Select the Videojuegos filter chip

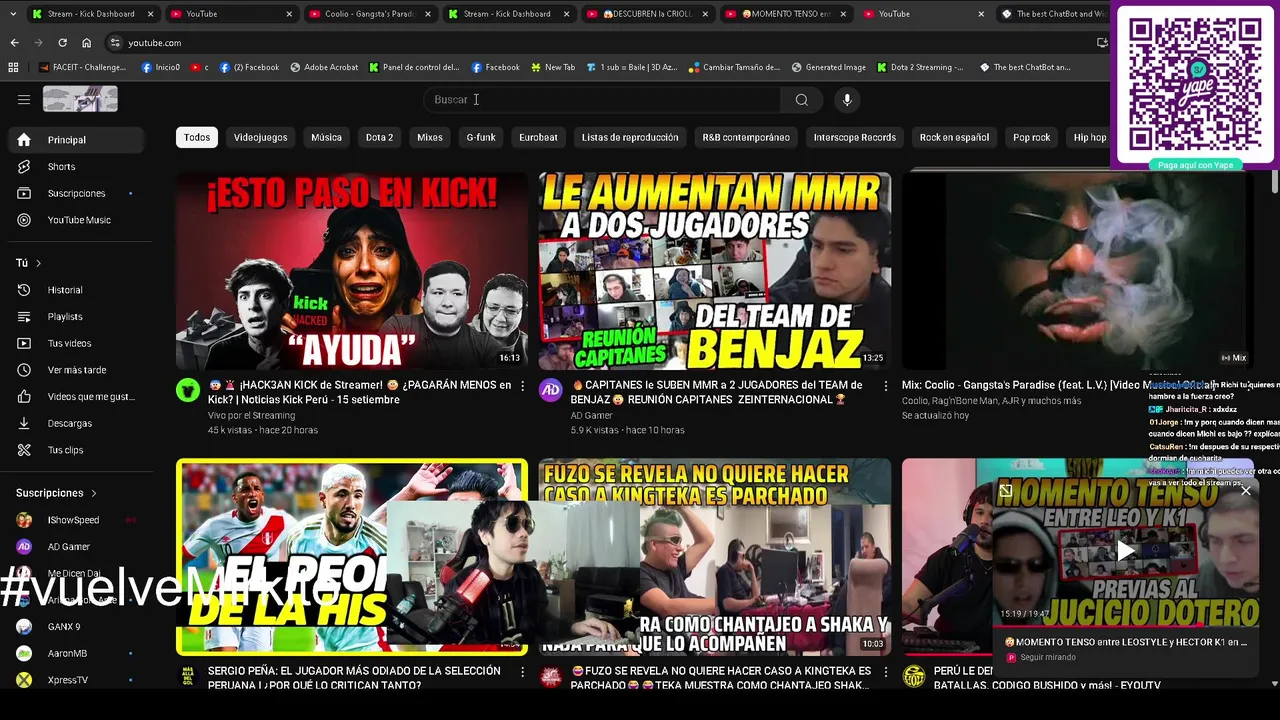pyautogui.click(x=260, y=137)
